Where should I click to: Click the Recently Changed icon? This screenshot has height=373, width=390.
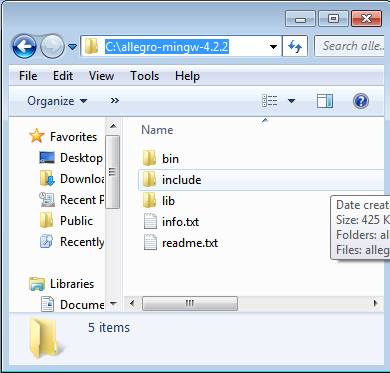click(x=46, y=242)
